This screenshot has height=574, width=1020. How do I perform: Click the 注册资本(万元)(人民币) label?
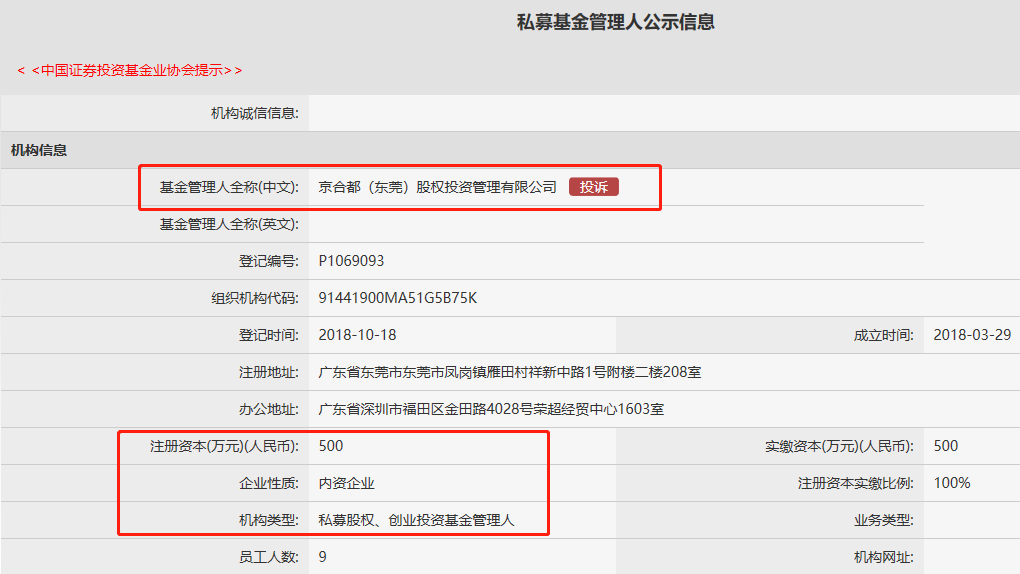tap(224, 446)
